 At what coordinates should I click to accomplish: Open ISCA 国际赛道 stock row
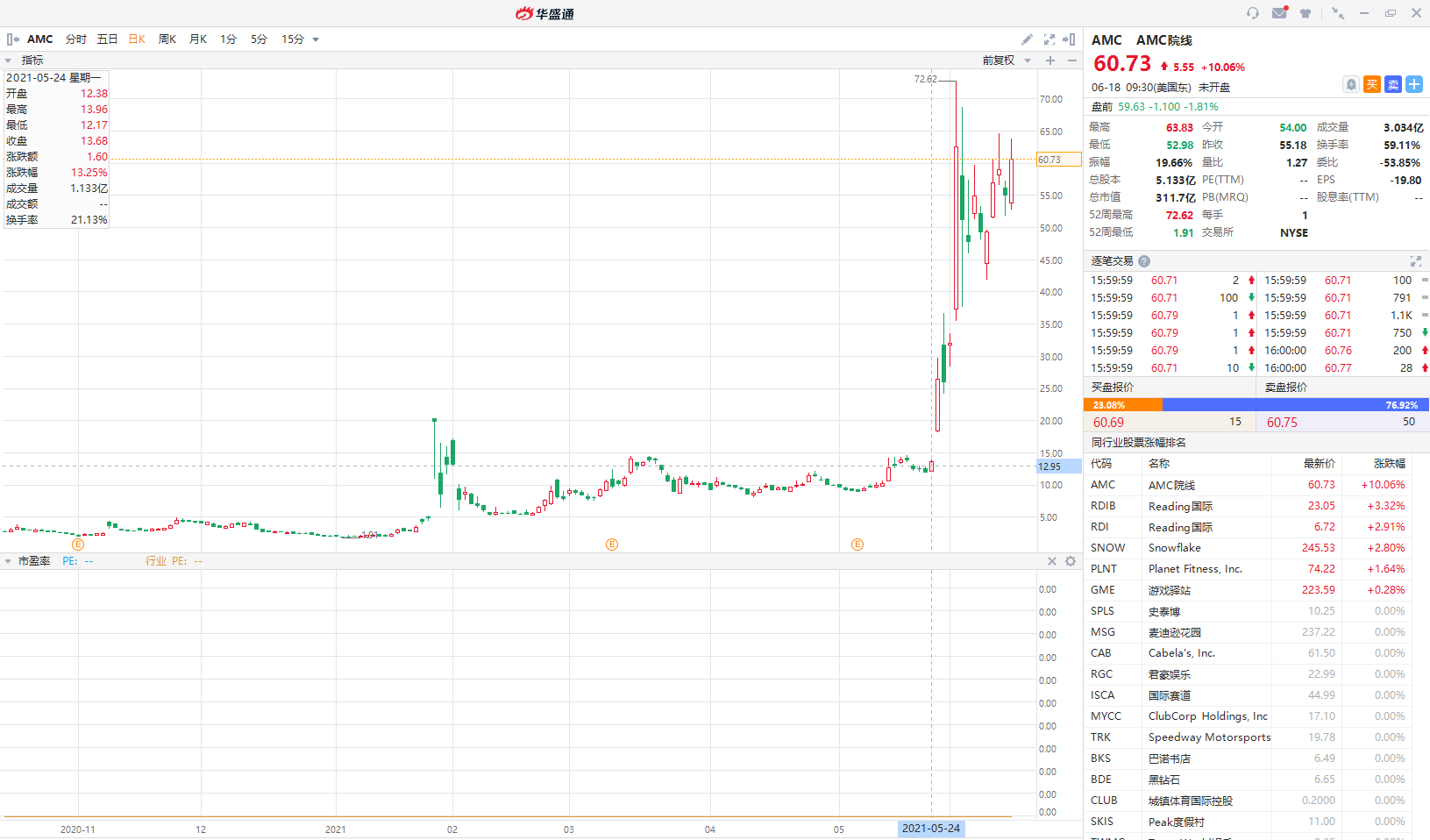click(x=1248, y=695)
